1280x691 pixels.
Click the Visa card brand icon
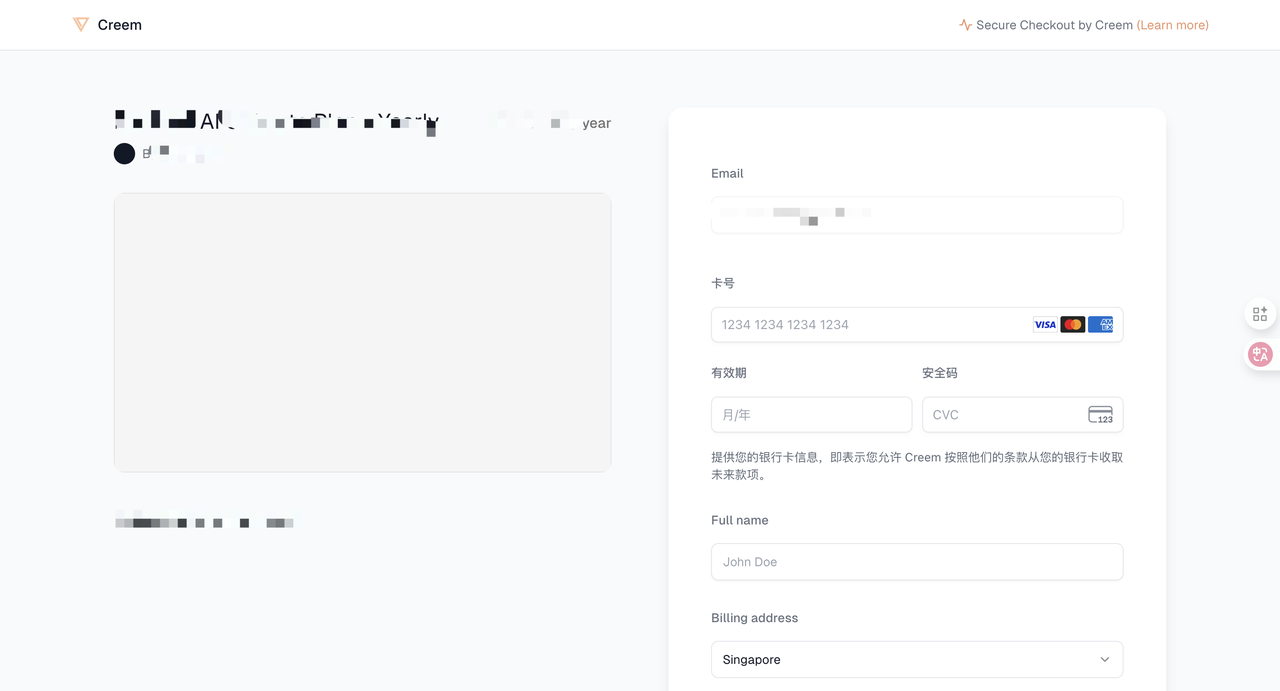pos(1045,324)
